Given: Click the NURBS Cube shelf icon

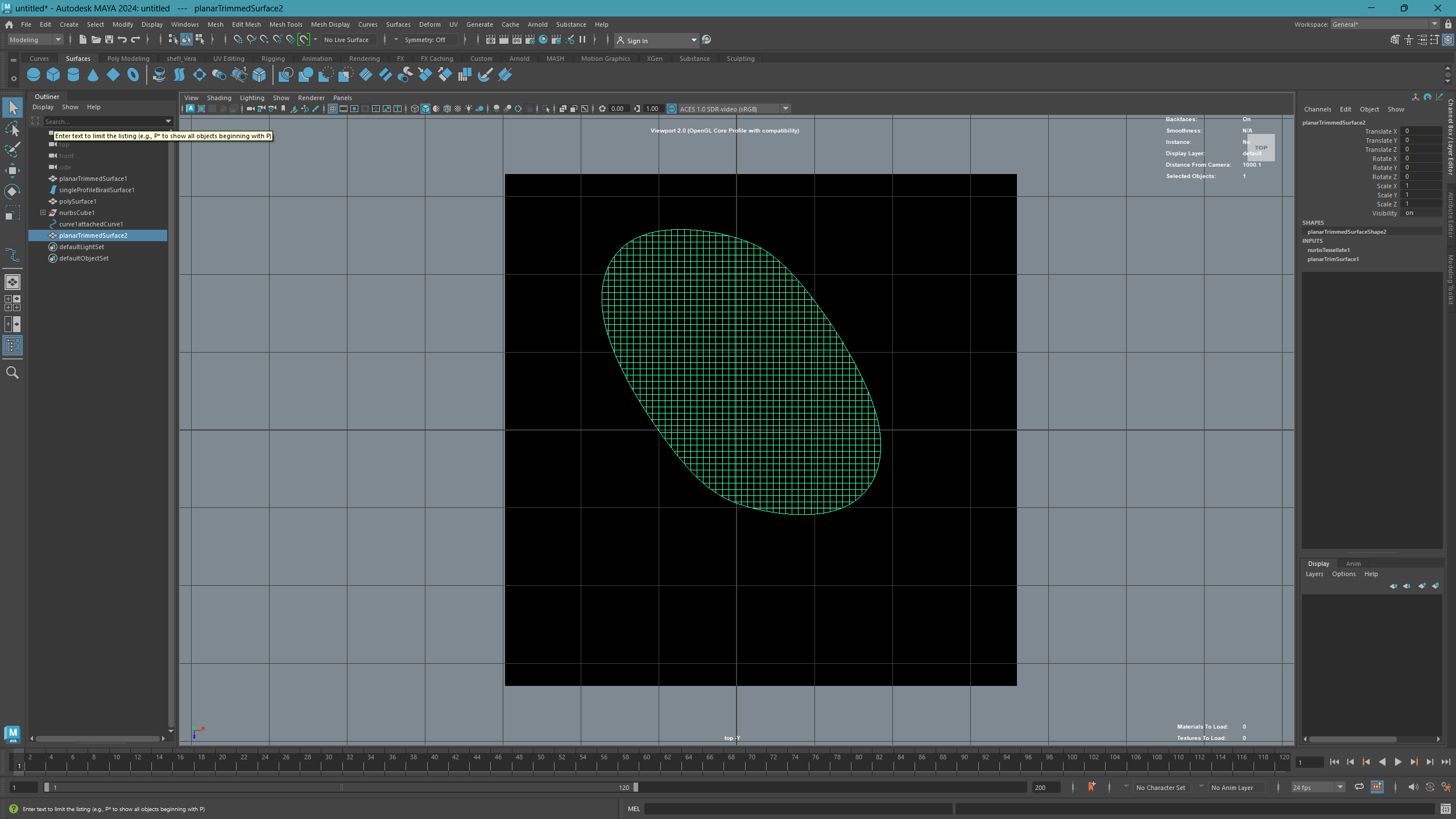Looking at the screenshot, I should 53,75.
